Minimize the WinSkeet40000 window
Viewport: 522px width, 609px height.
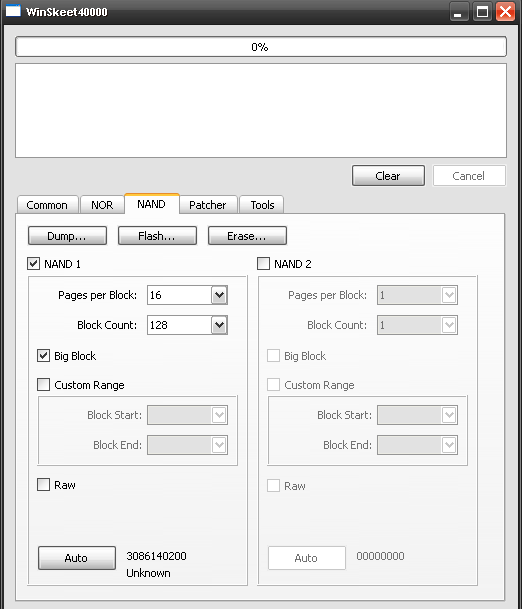pyautogui.click(x=458, y=12)
